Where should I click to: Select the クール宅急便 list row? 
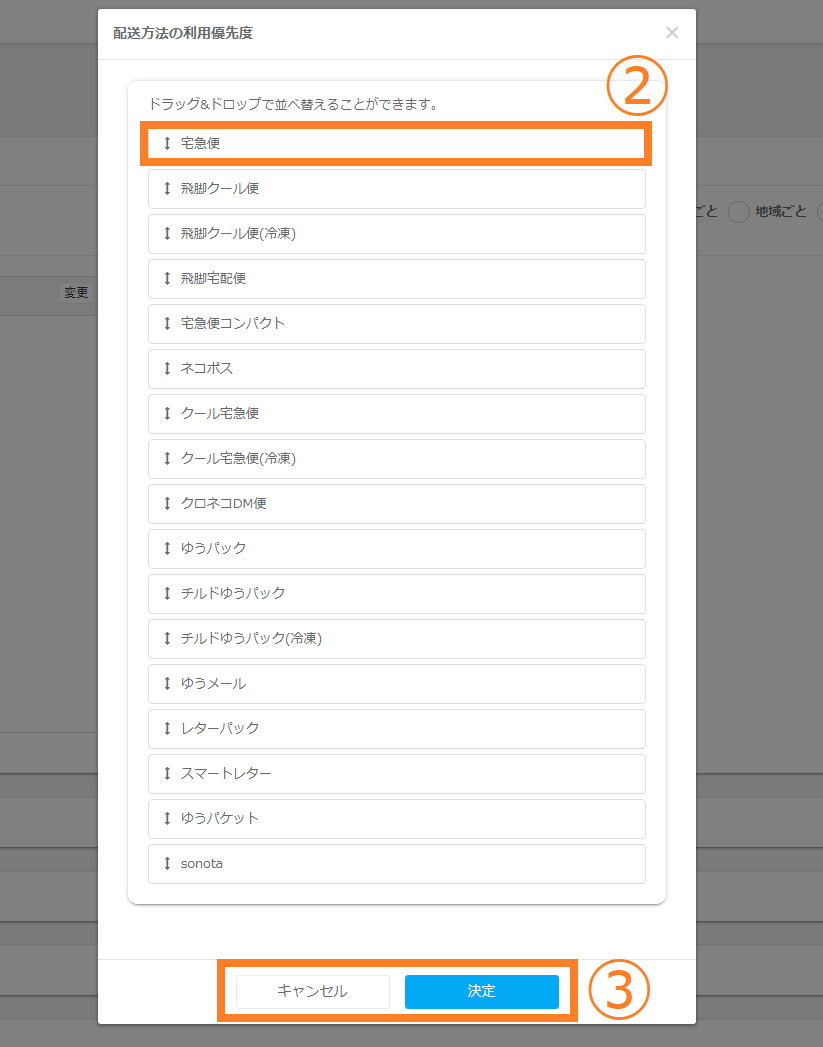pyautogui.click(x=396, y=413)
